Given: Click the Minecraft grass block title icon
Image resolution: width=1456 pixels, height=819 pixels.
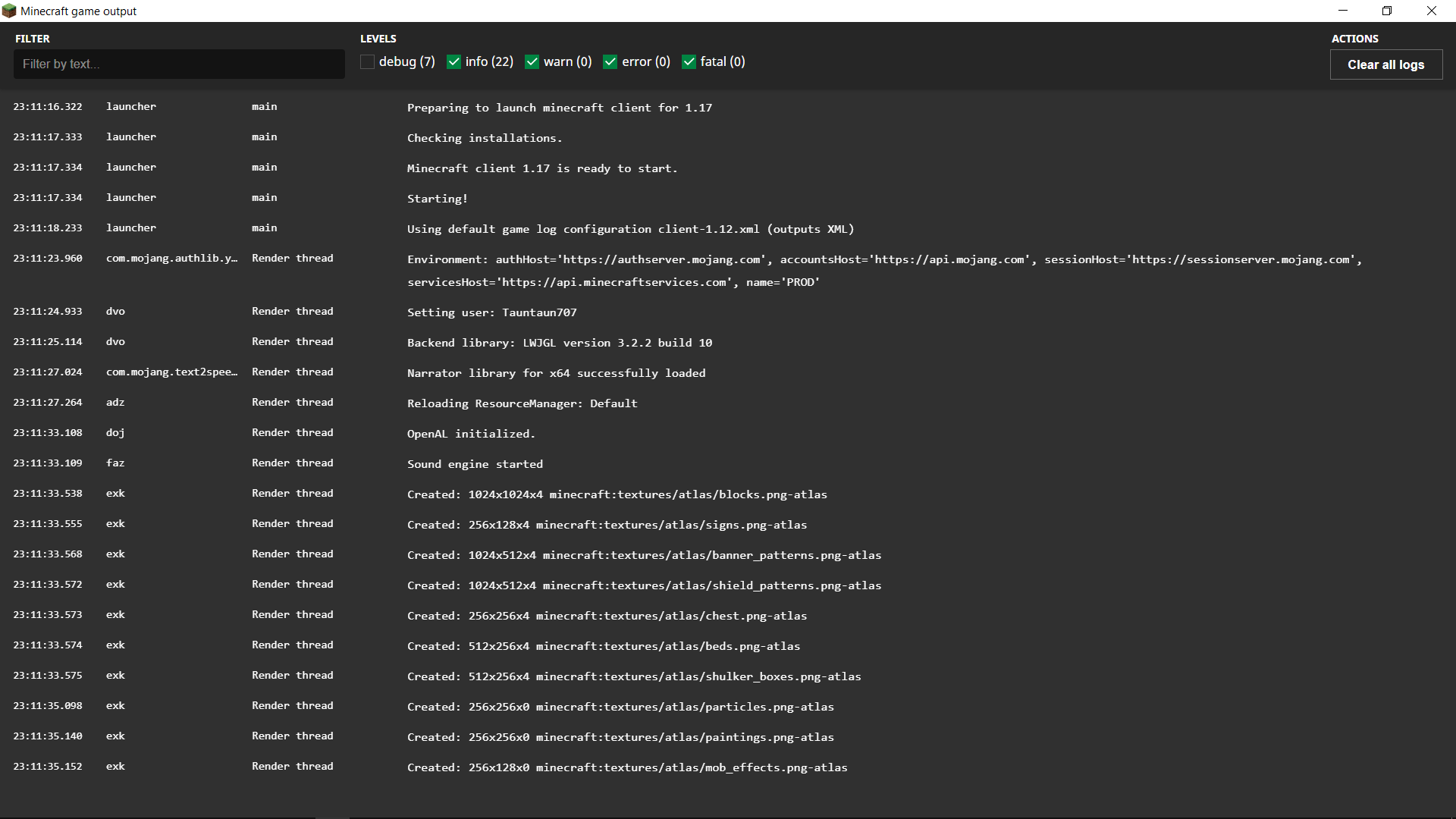Looking at the screenshot, I should (9, 11).
